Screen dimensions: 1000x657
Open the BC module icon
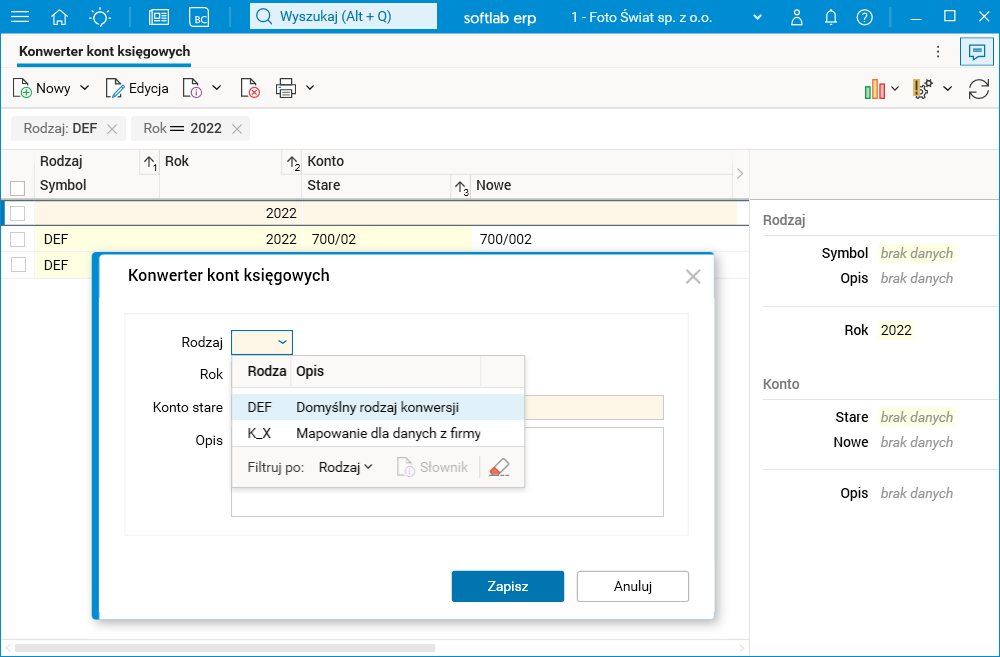click(200, 17)
